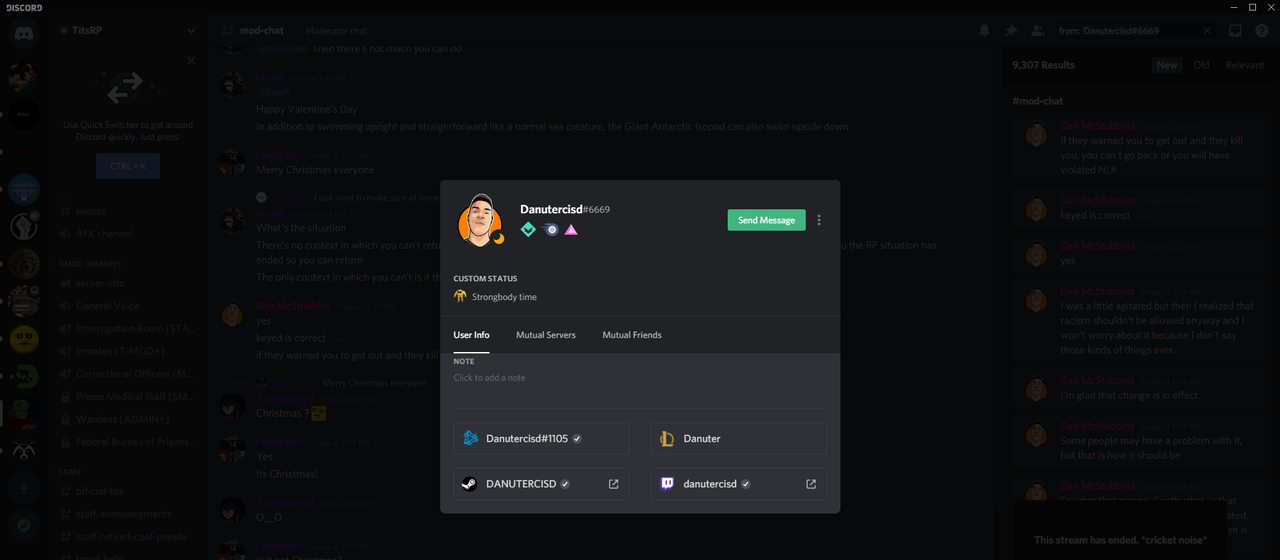Click the fist-logo server icon in sidebar

(x=24, y=226)
